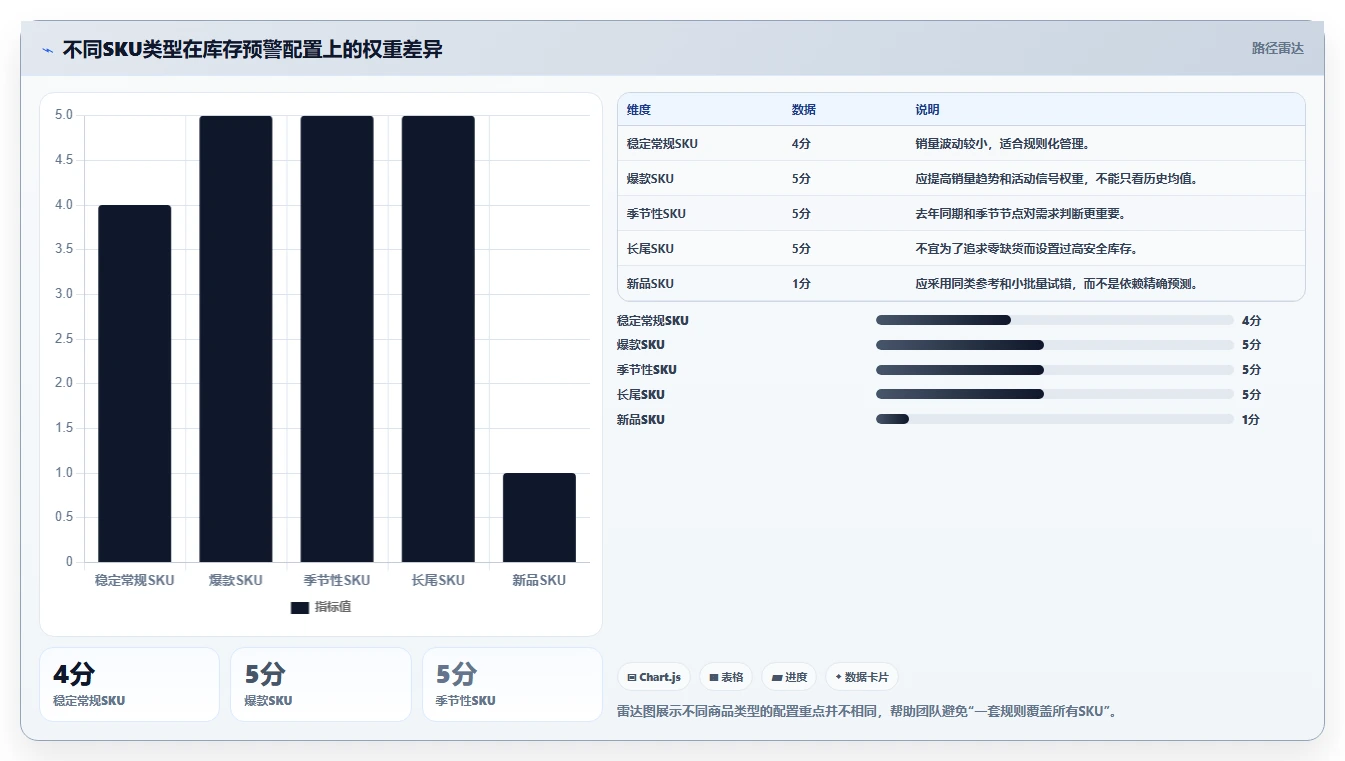The image size is (1345, 761).
Task: Click the 路径雷达 label in the header
Action: 1278,48
